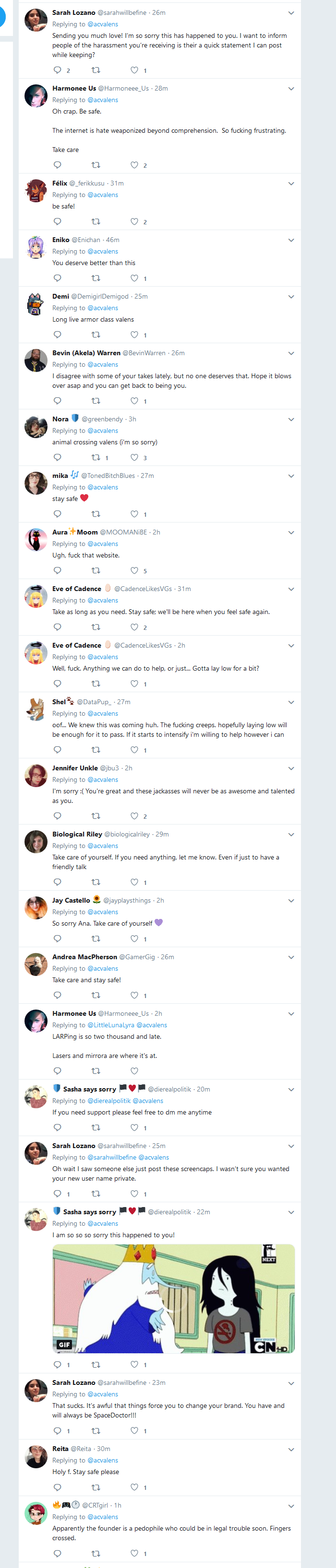
Task: Reply to Bevin Warren's tweet
Action: 57,401
